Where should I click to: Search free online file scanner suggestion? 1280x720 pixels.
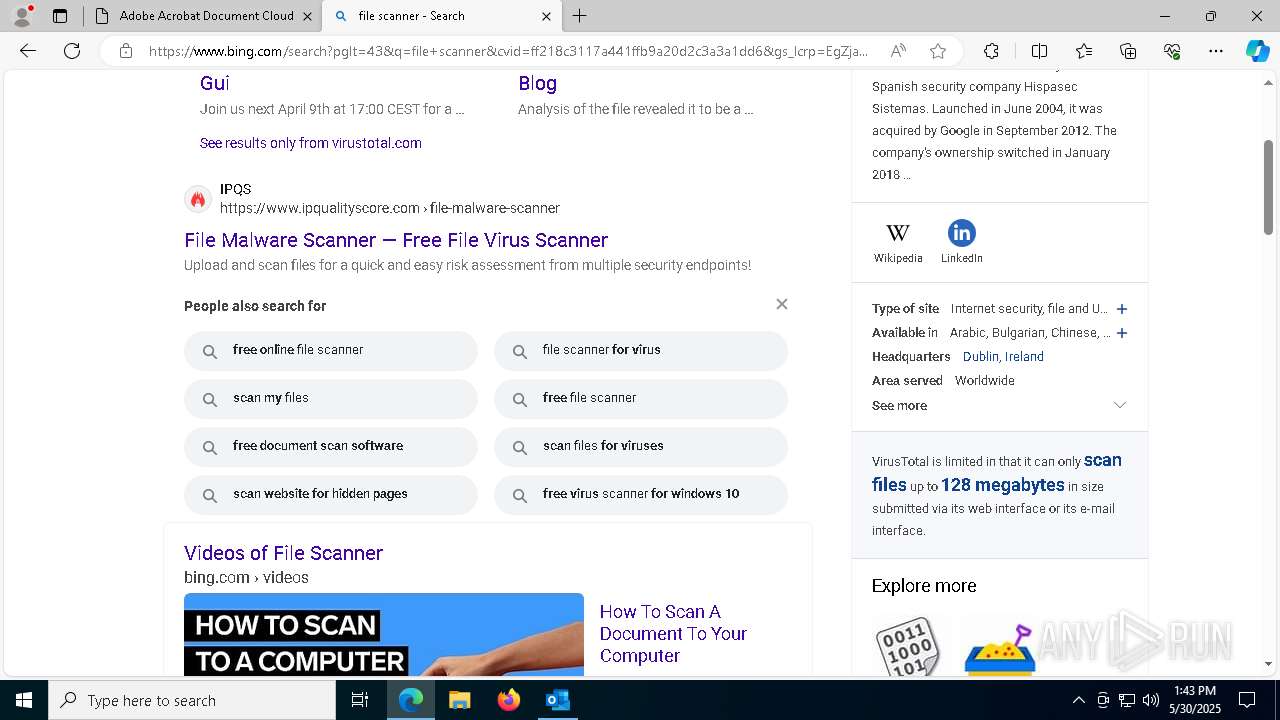(331, 350)
